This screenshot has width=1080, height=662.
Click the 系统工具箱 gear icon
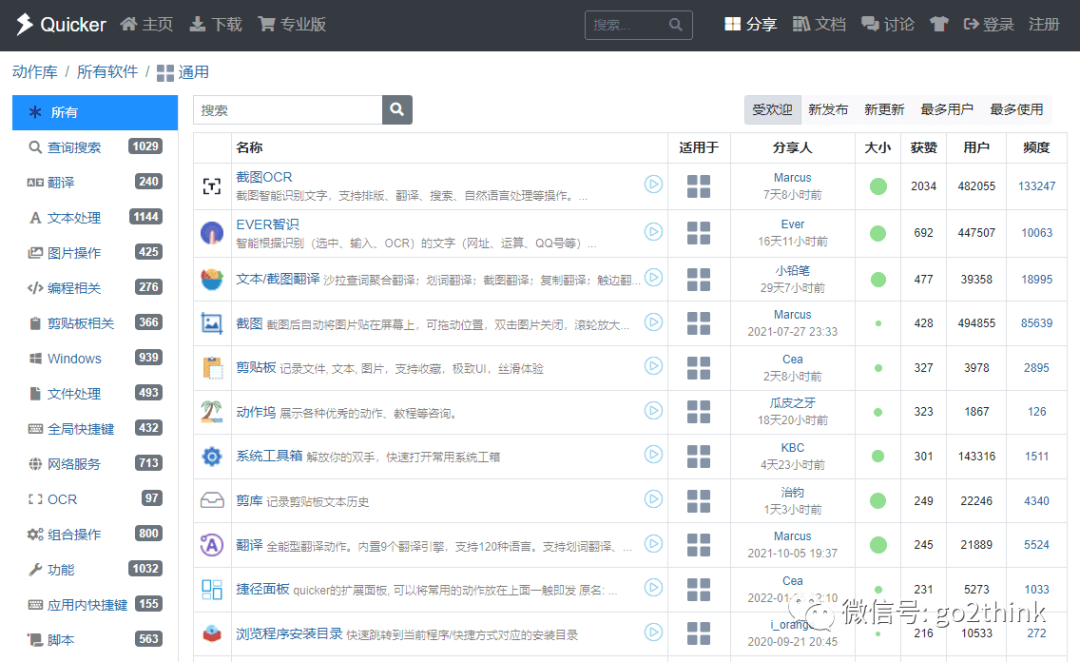(212, 456)
